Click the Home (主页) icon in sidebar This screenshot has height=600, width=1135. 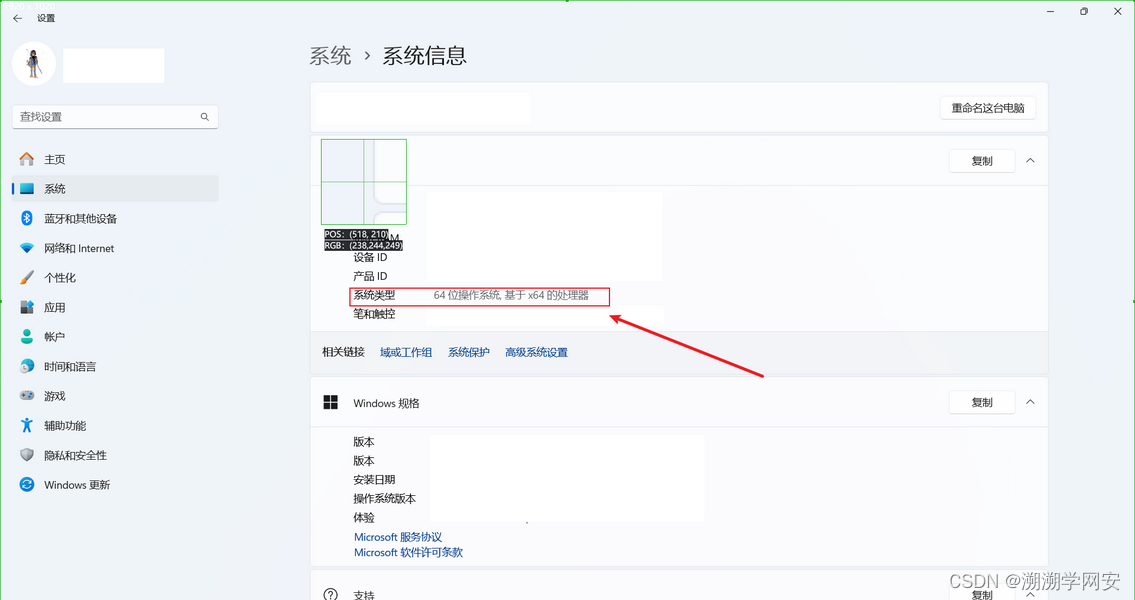(27, 159)
